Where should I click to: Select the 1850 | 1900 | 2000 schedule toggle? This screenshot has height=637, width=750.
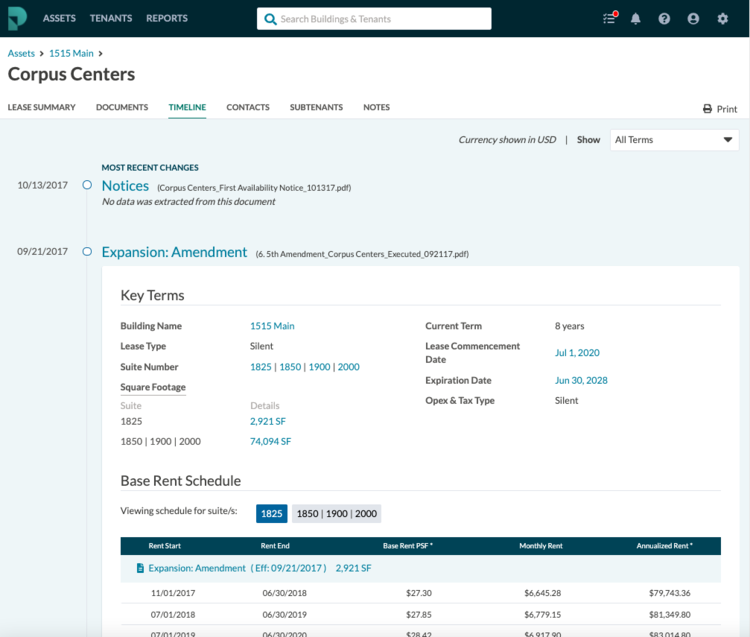337,514
